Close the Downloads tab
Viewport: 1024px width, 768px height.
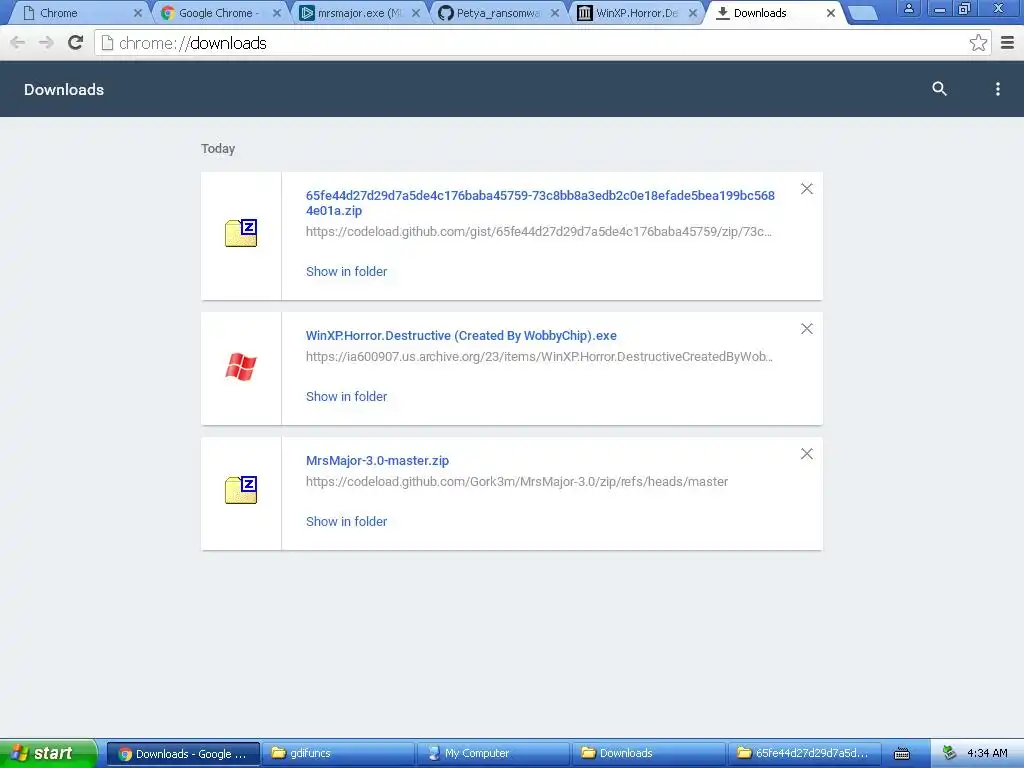coord(831,13)
